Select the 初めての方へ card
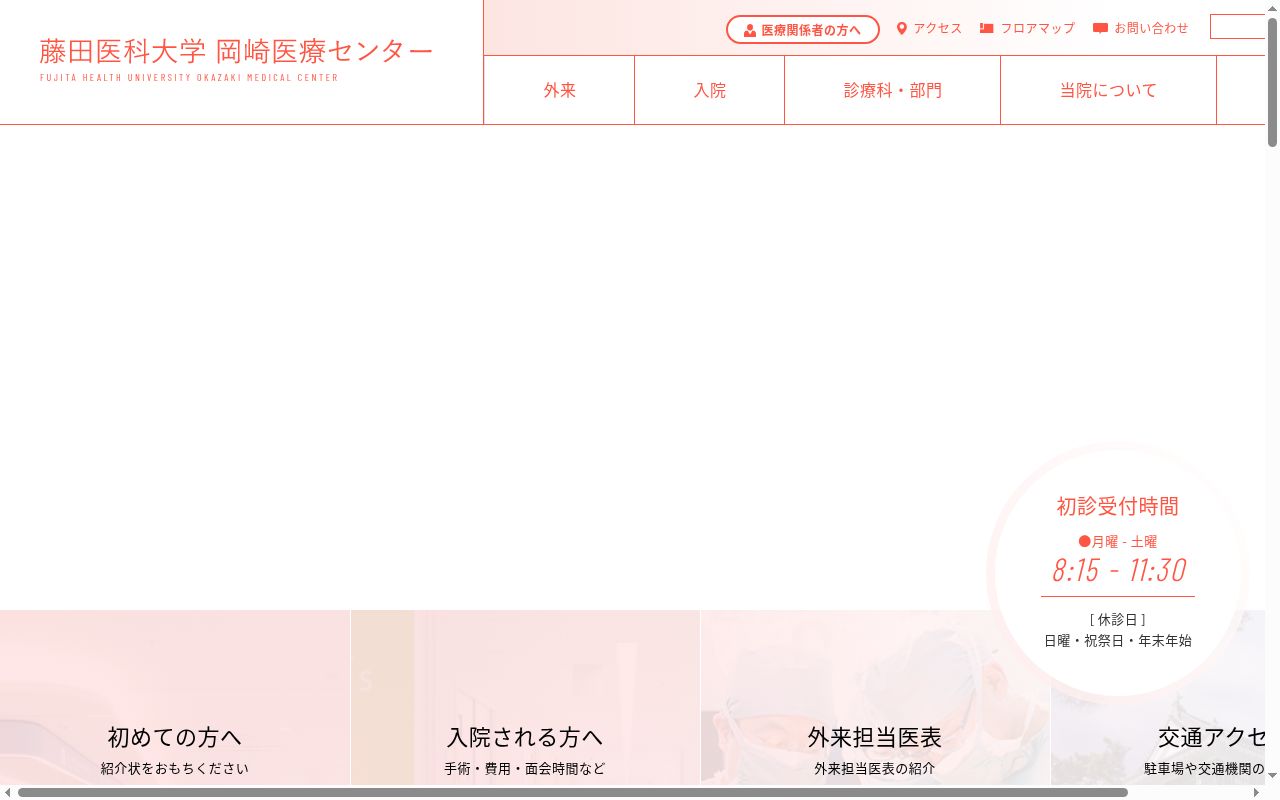This screenshot has height=800, width=1280. point(175,697)
